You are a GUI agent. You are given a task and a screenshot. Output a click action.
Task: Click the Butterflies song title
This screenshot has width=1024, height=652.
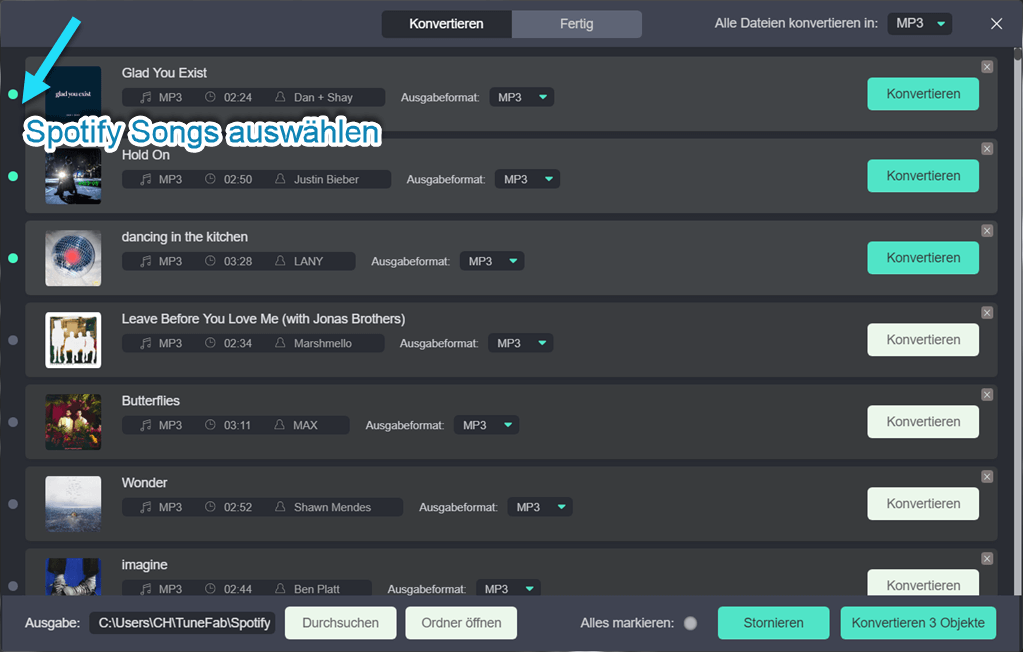pyautogui.click(x=150, y=401)
